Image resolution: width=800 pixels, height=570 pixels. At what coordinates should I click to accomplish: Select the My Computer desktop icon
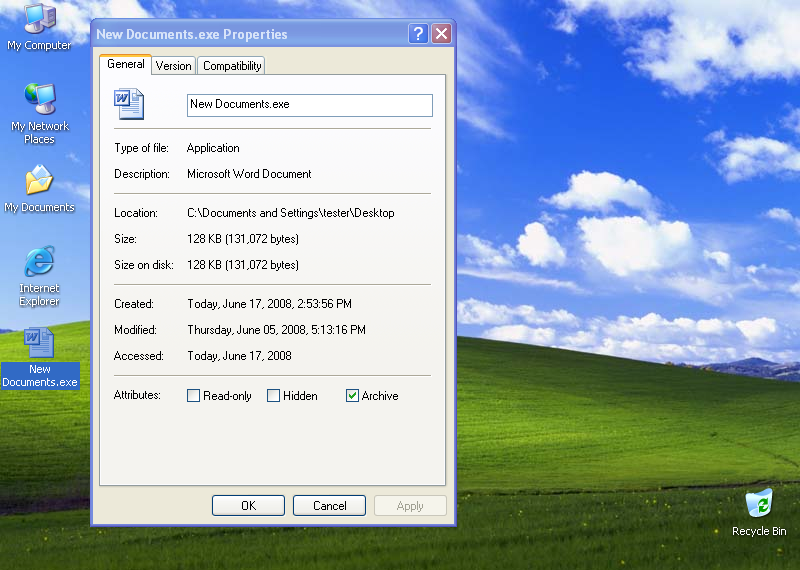pos(39,20)
